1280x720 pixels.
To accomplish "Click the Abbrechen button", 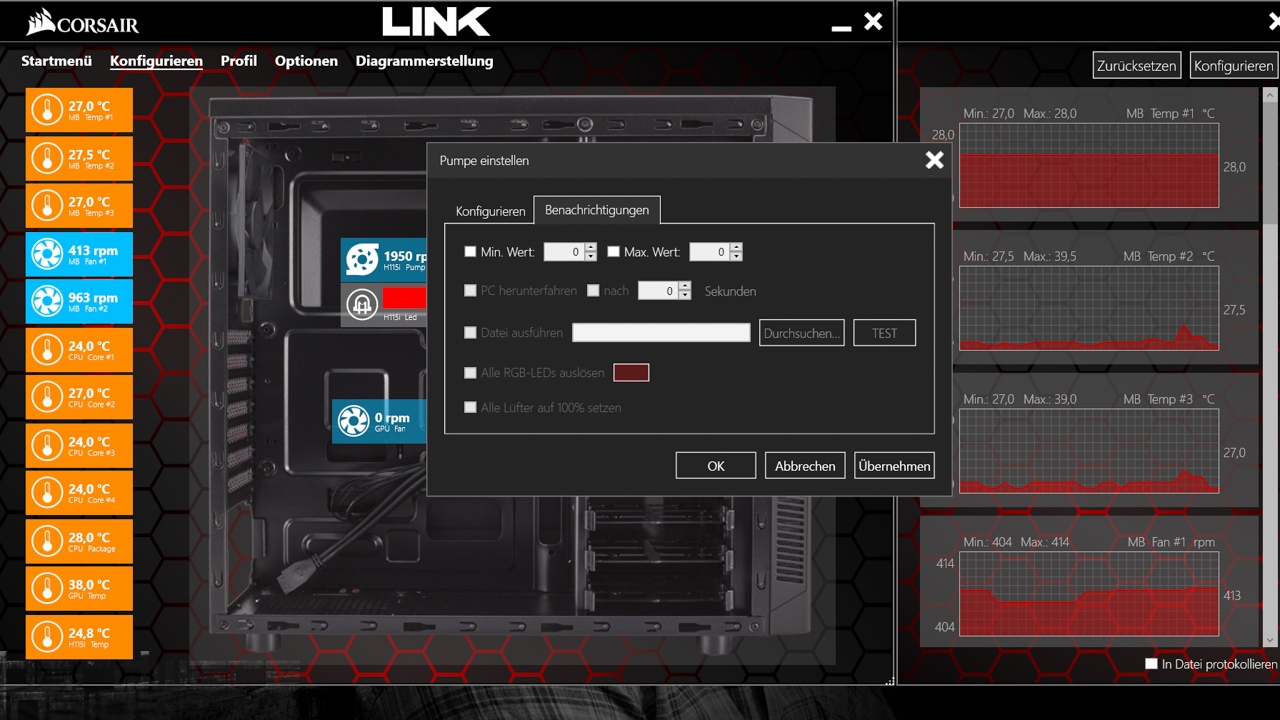I will pos(805,466).
